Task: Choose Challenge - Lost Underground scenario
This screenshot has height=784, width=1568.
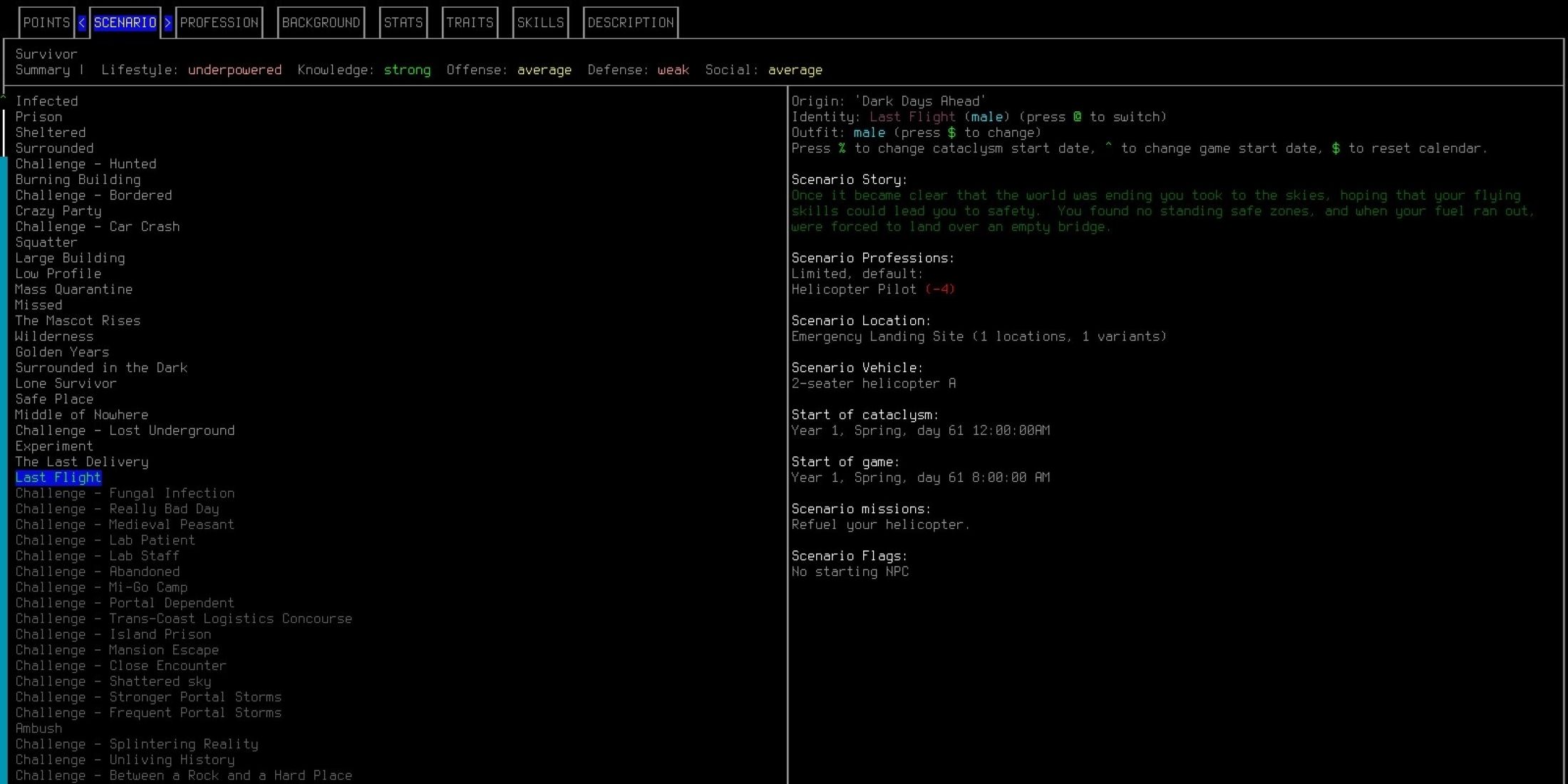Action: [x=125, y=430]
